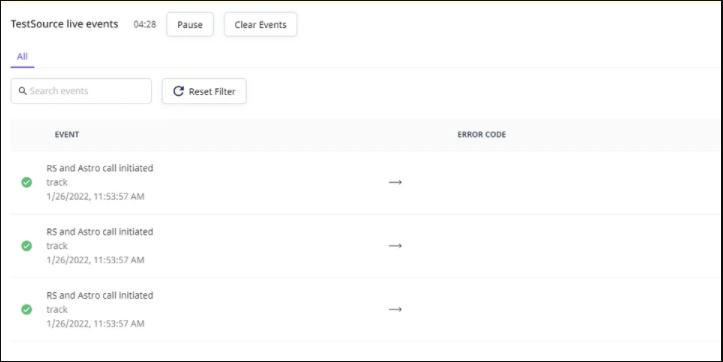Click the EVENT column header
Viewport: 723px width, 362px height.
coord(67,135)
